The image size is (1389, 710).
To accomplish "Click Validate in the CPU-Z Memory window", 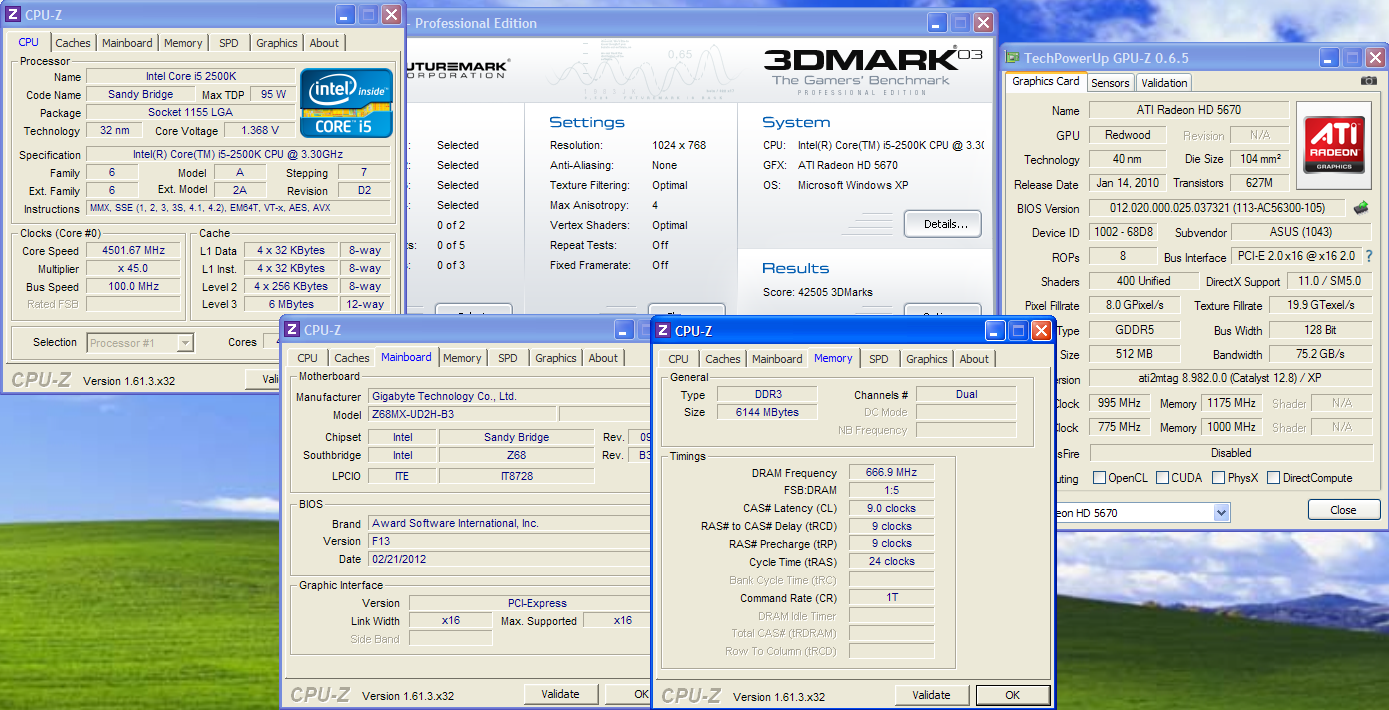I will (x=931, y=695).
